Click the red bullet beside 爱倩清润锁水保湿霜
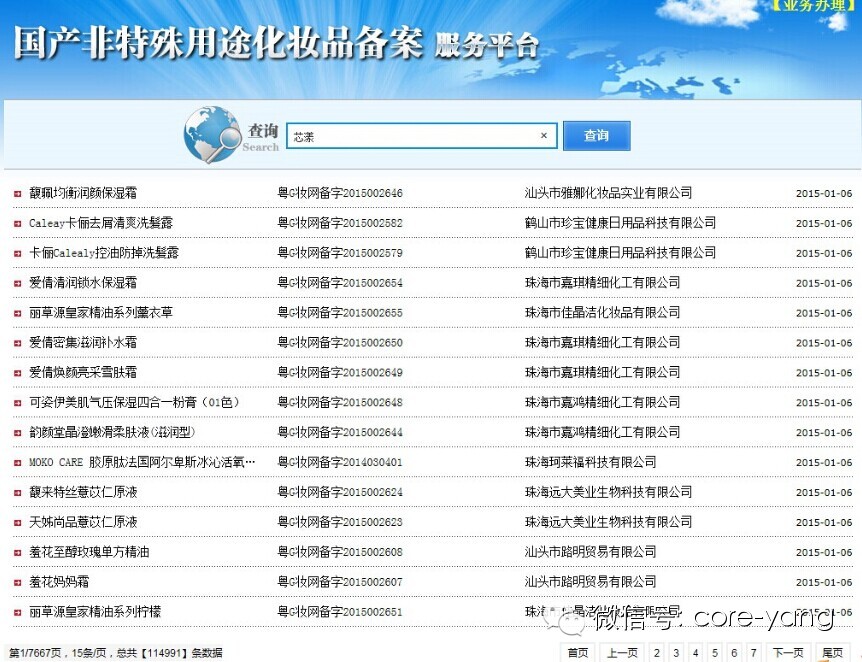This screenshot has width=862, height=662. tap(17, 284)
